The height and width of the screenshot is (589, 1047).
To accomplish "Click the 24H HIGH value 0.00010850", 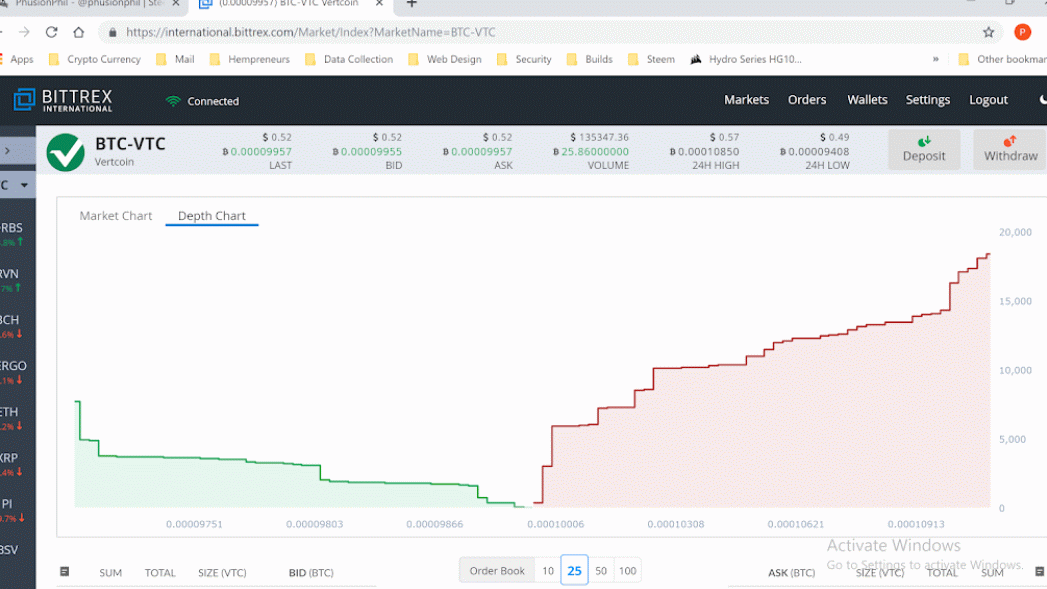I will click(704, 152).
